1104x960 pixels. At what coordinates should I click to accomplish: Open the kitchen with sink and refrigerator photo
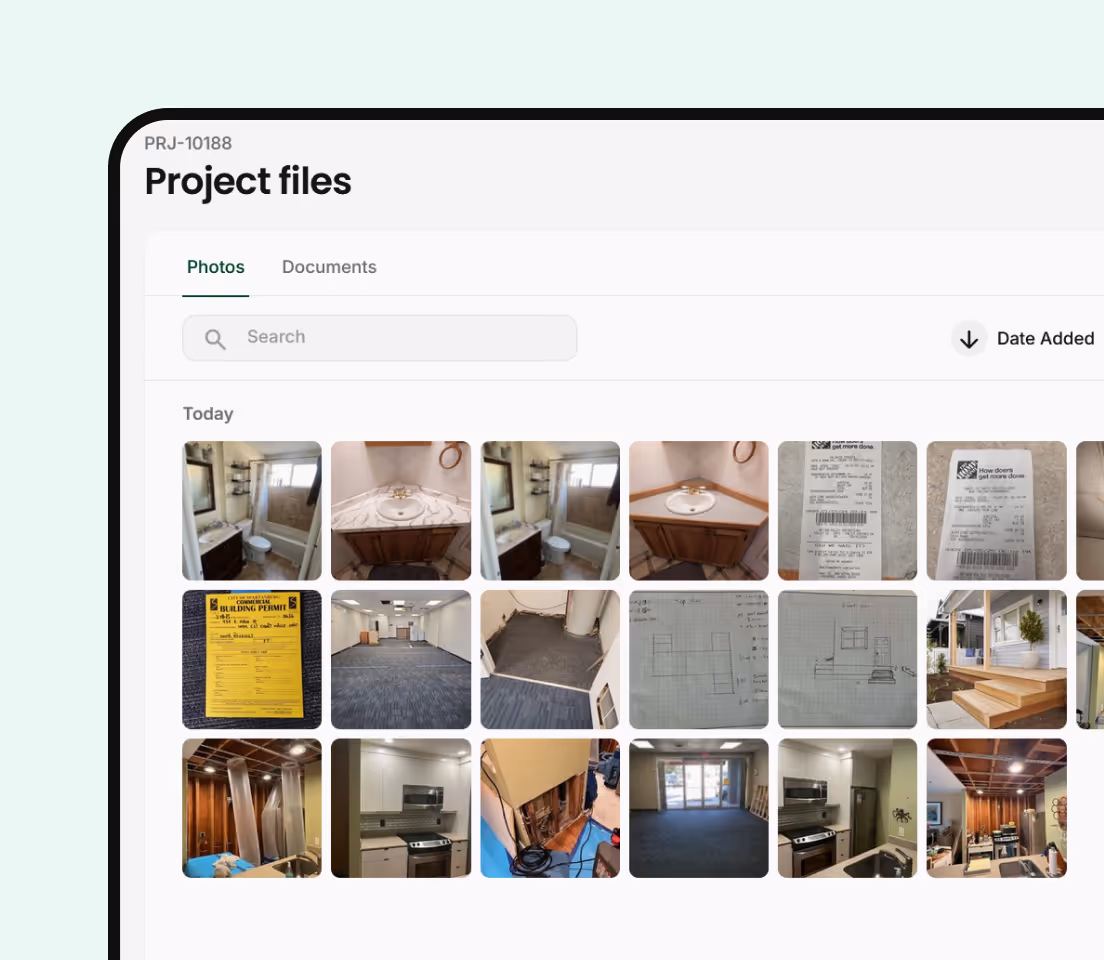tap(847, 808)
